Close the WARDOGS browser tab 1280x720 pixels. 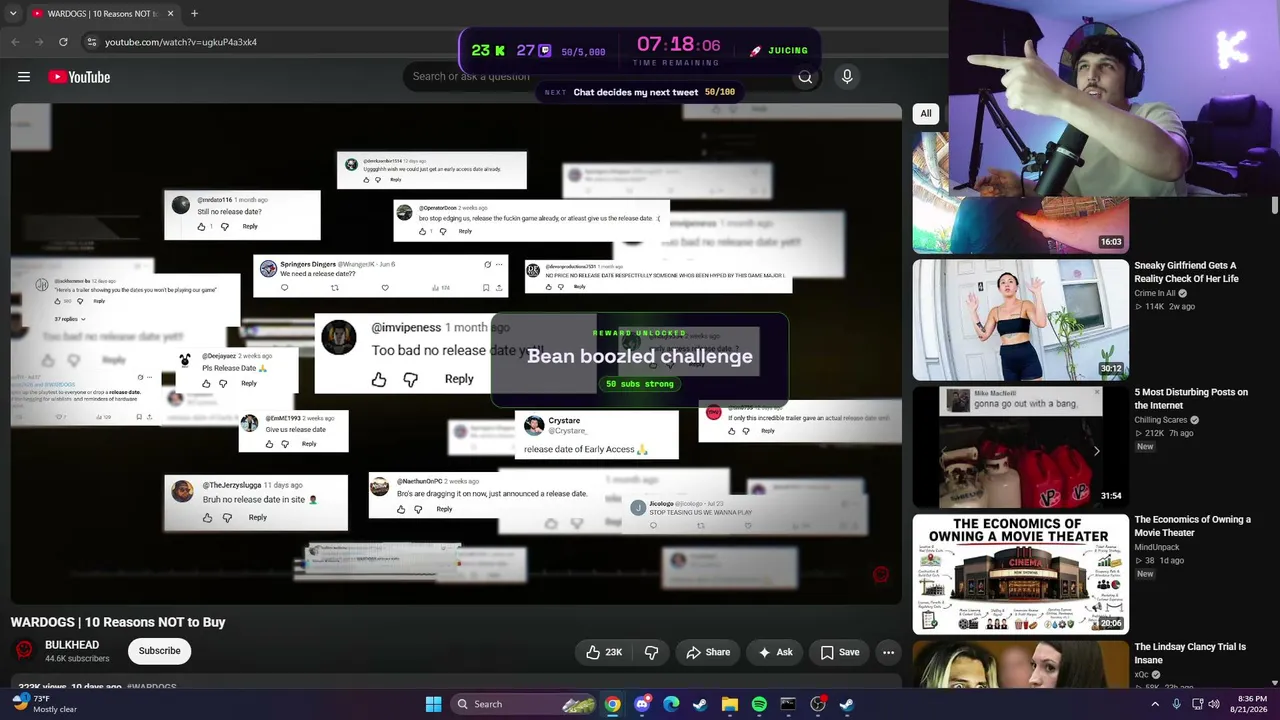[170, 14]
